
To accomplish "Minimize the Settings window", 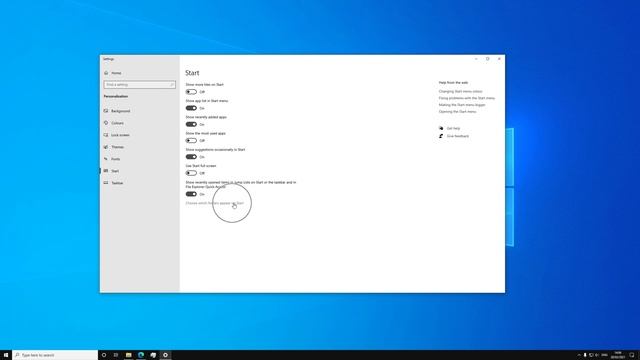I will (476, 59).
